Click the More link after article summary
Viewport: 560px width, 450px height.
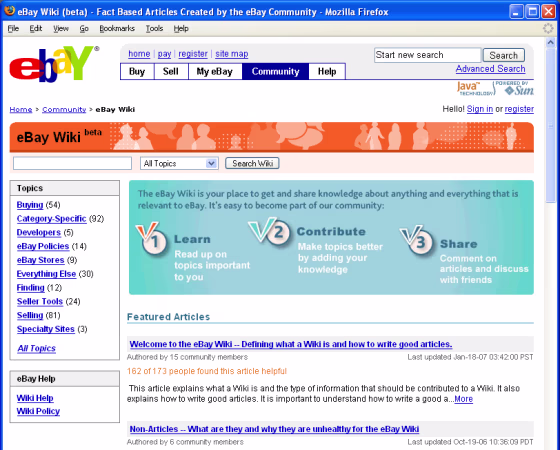pos(464,399)
